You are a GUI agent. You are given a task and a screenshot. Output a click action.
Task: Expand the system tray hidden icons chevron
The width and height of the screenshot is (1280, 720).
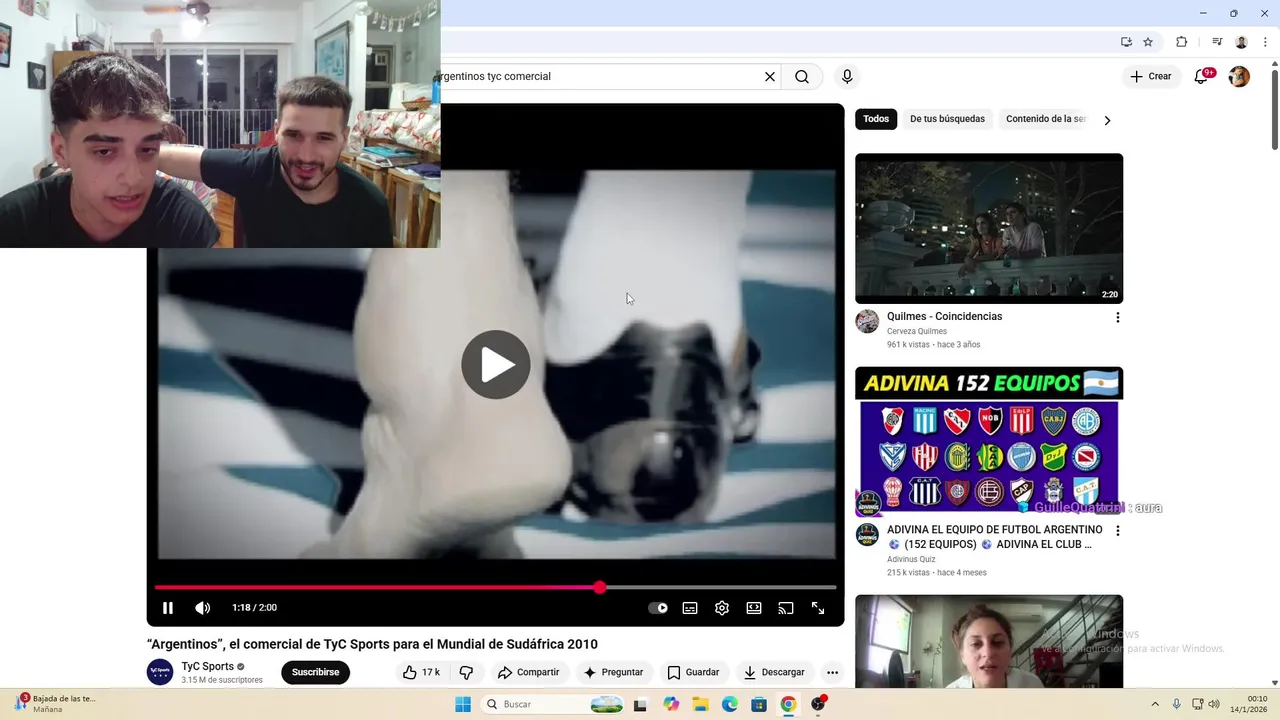coord(1155,704)
